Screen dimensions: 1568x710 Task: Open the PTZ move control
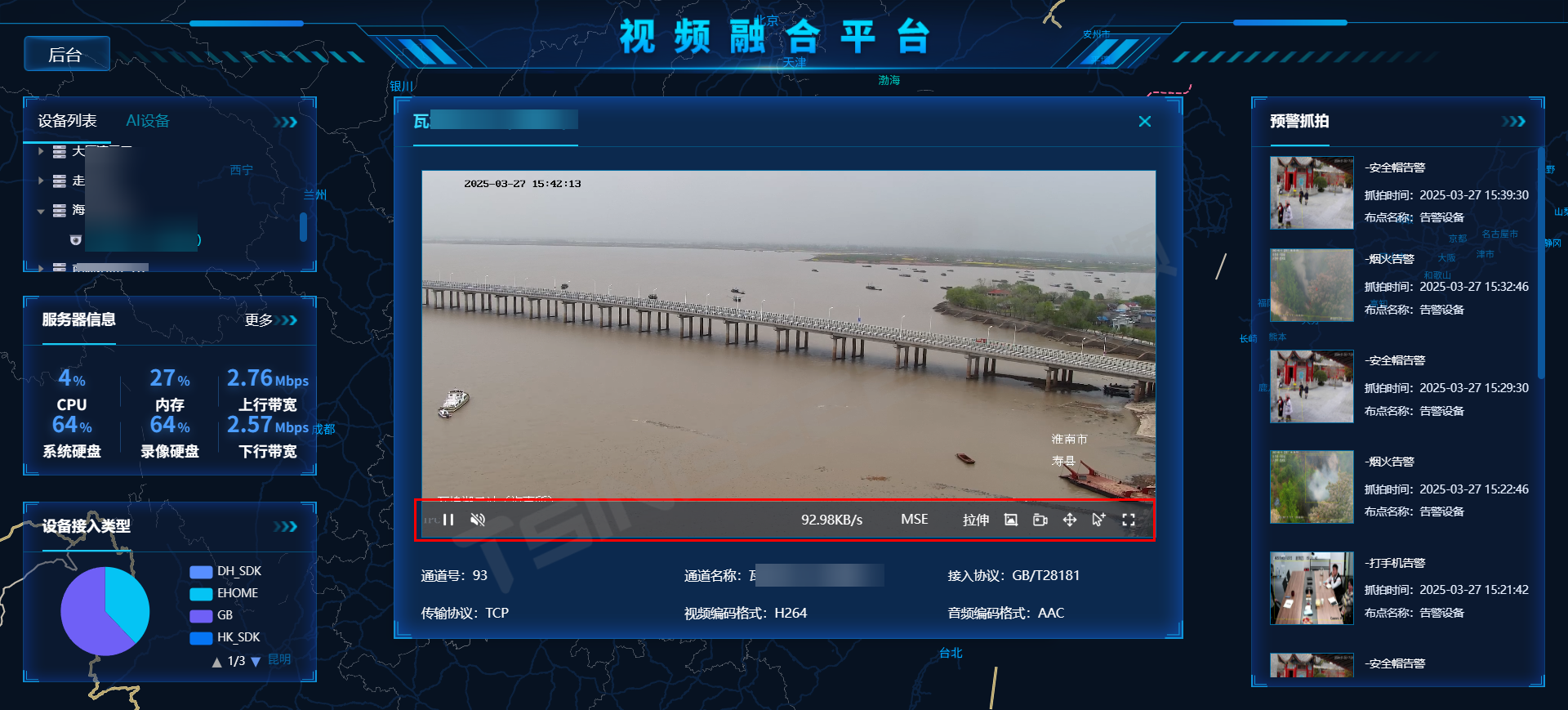1070,520
